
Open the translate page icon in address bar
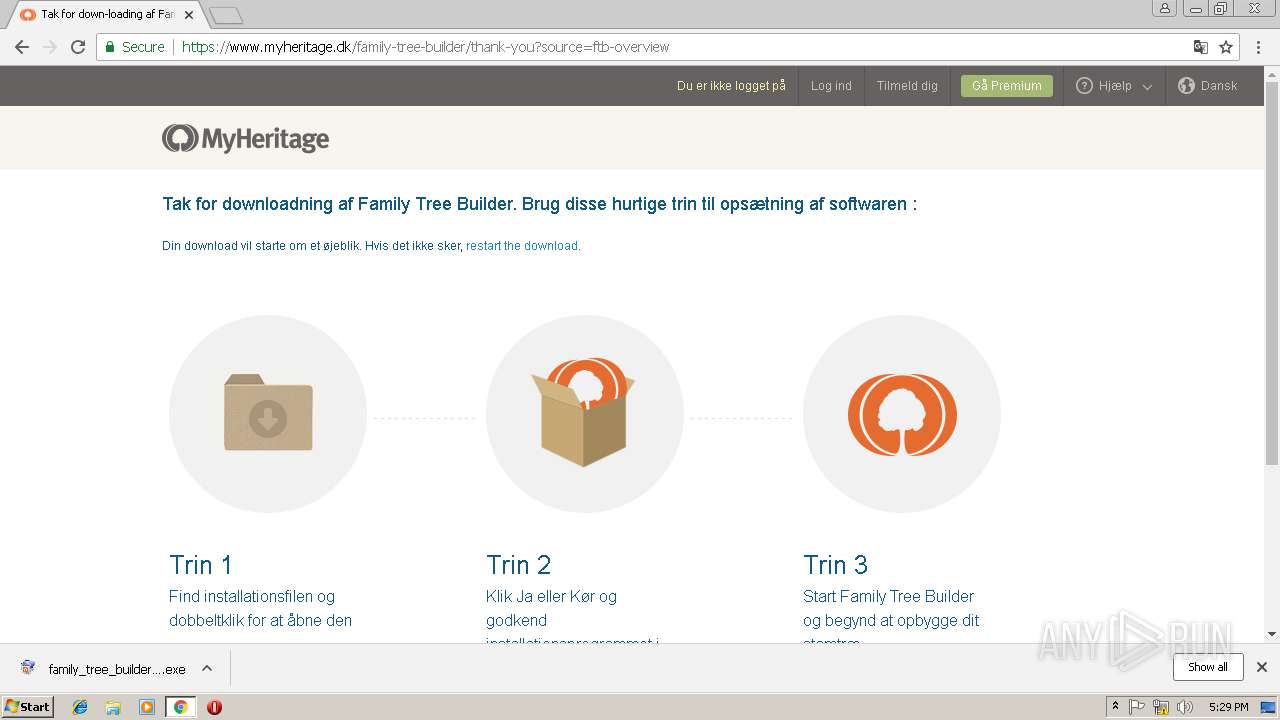tap(1201, 47)
